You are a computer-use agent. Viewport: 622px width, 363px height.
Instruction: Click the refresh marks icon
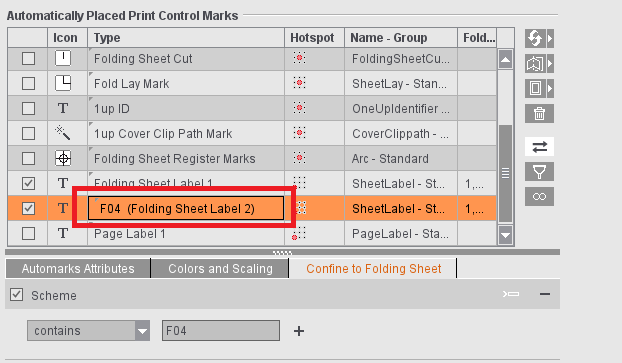pos(535,38)
